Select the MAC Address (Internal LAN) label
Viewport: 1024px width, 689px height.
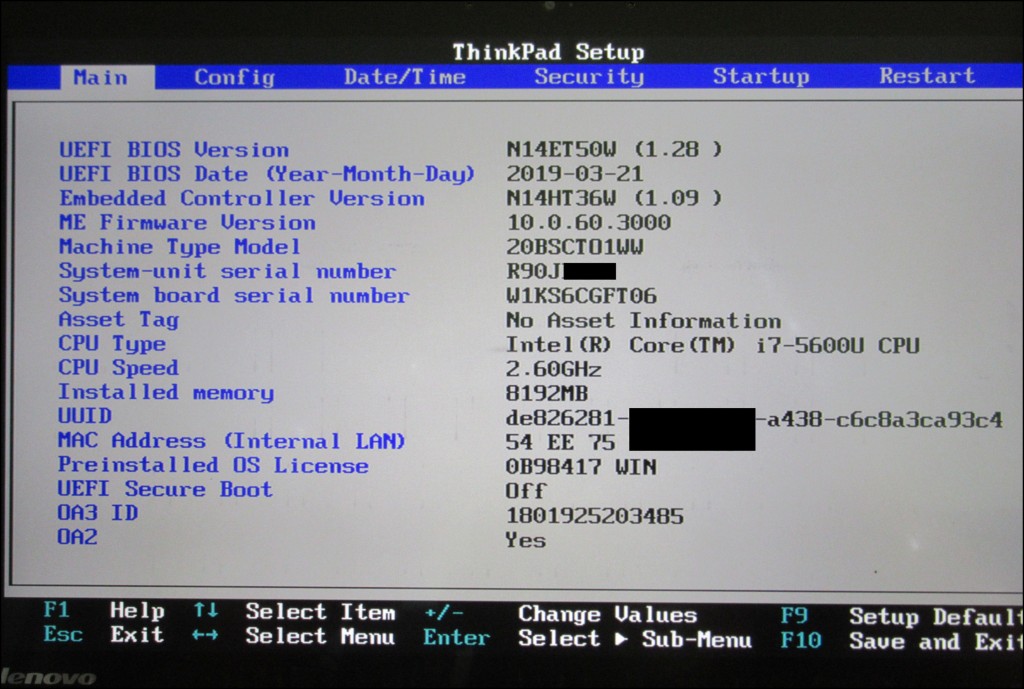(231, 441)
